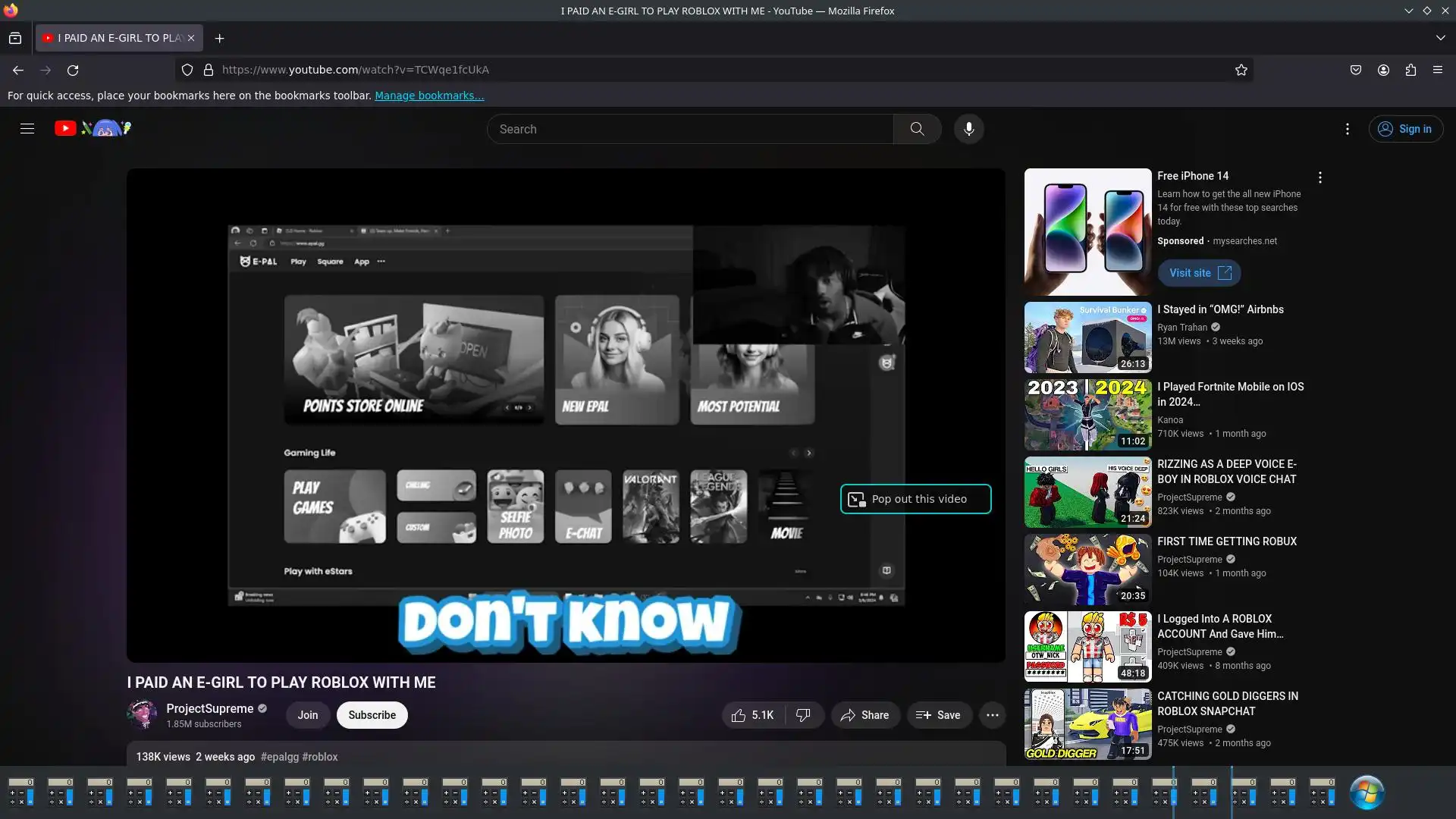
Task: Open the Manage bookmarks link
Action: [x=428, y=96]
